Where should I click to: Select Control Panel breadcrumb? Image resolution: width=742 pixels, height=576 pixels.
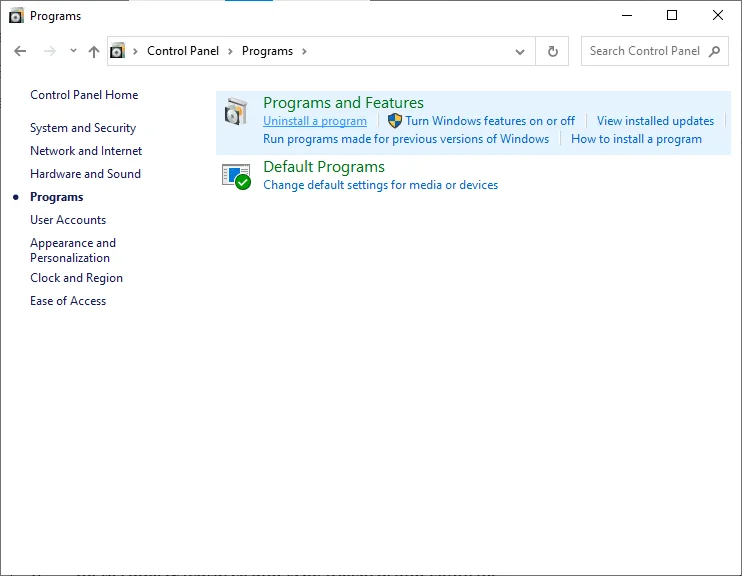183,51
